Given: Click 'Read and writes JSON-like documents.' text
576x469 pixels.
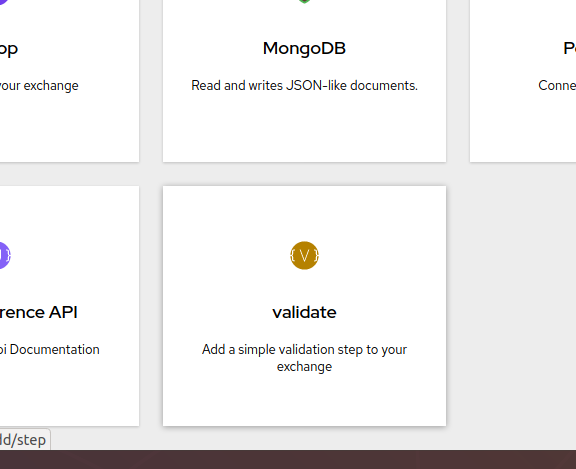Looking at the screenshot, I should [304, 85].
